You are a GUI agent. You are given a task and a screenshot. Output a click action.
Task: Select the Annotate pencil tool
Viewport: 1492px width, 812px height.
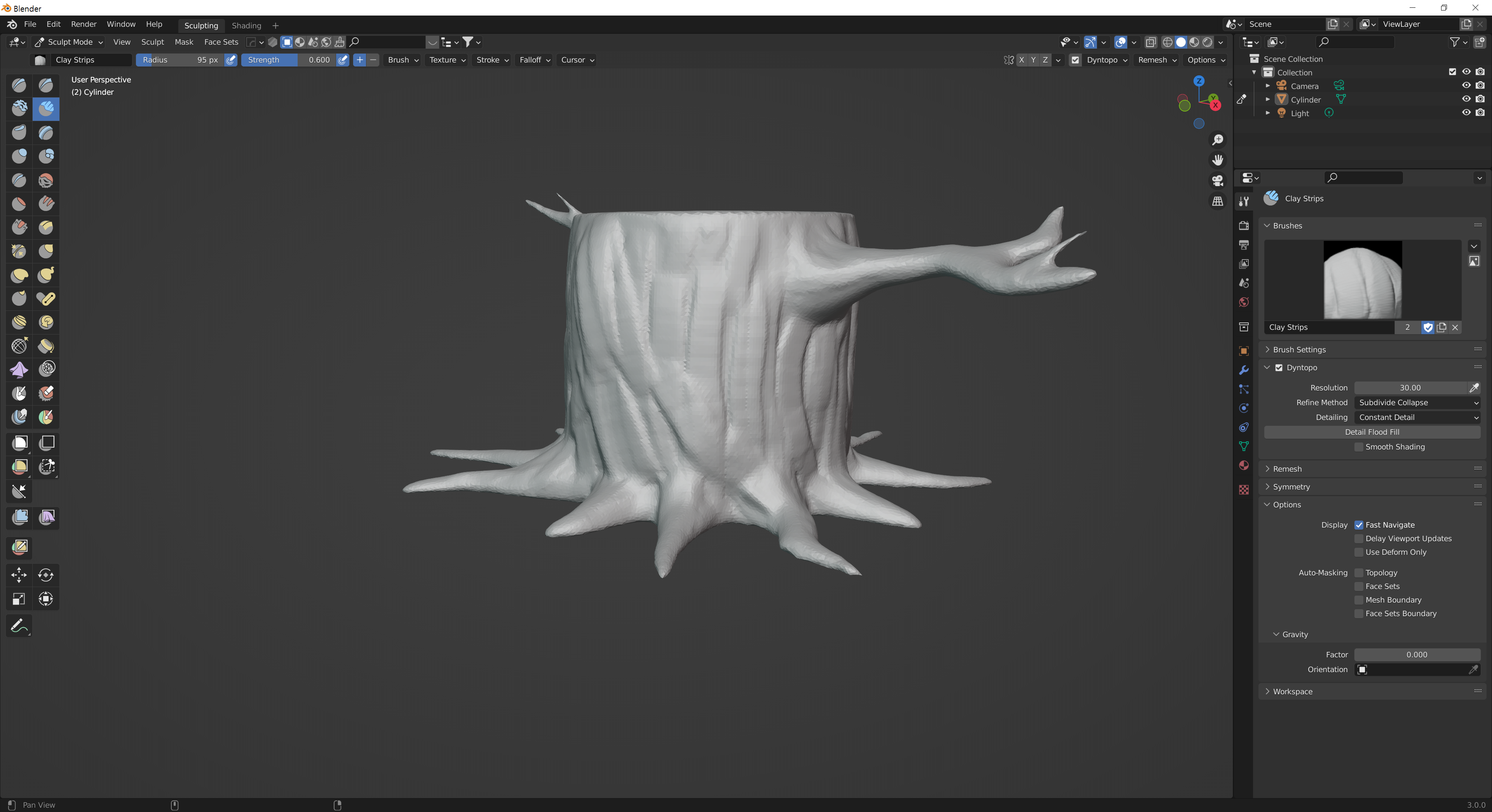tap(19, 626)
